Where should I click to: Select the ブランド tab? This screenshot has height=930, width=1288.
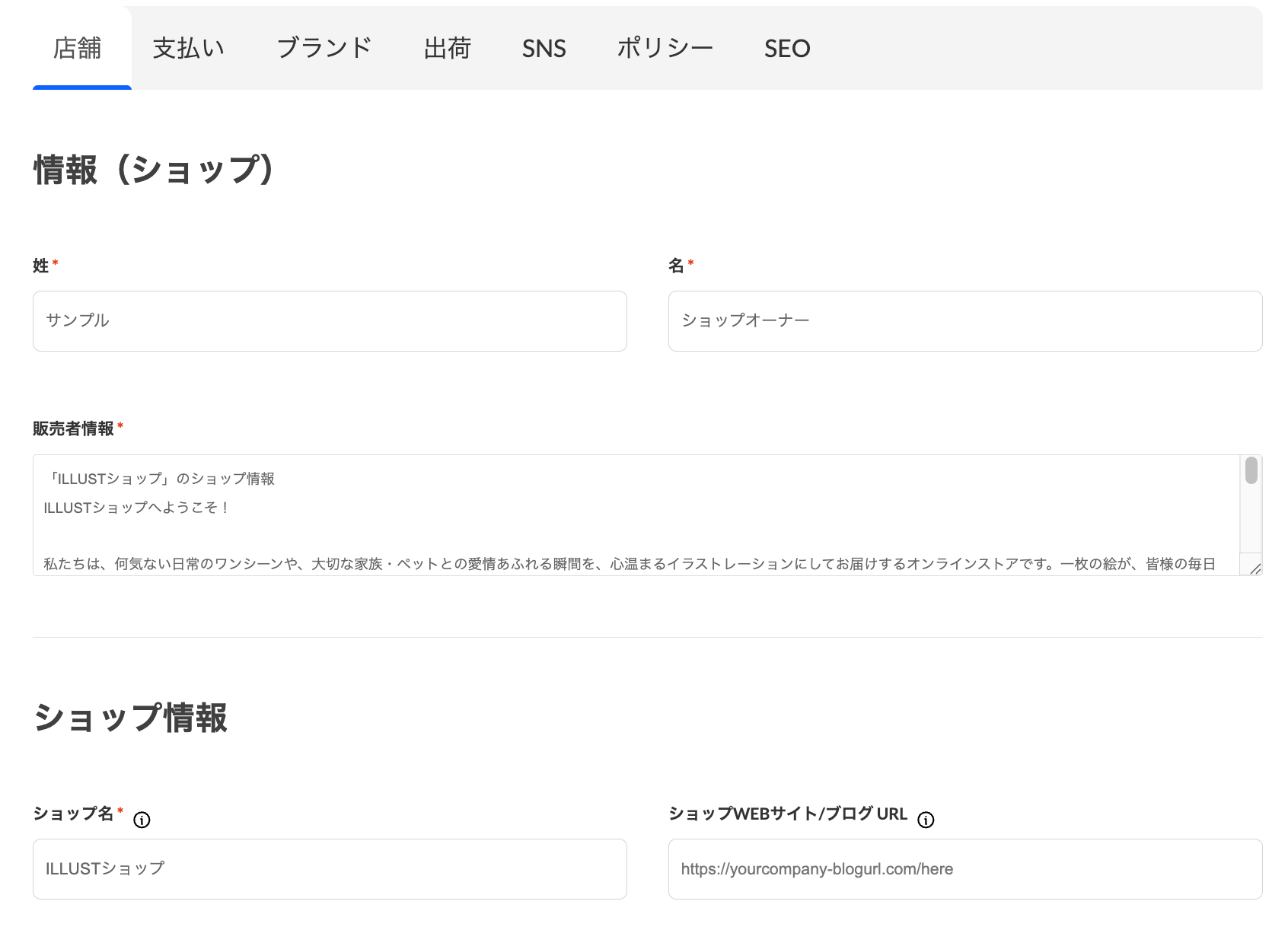(324, 49)
